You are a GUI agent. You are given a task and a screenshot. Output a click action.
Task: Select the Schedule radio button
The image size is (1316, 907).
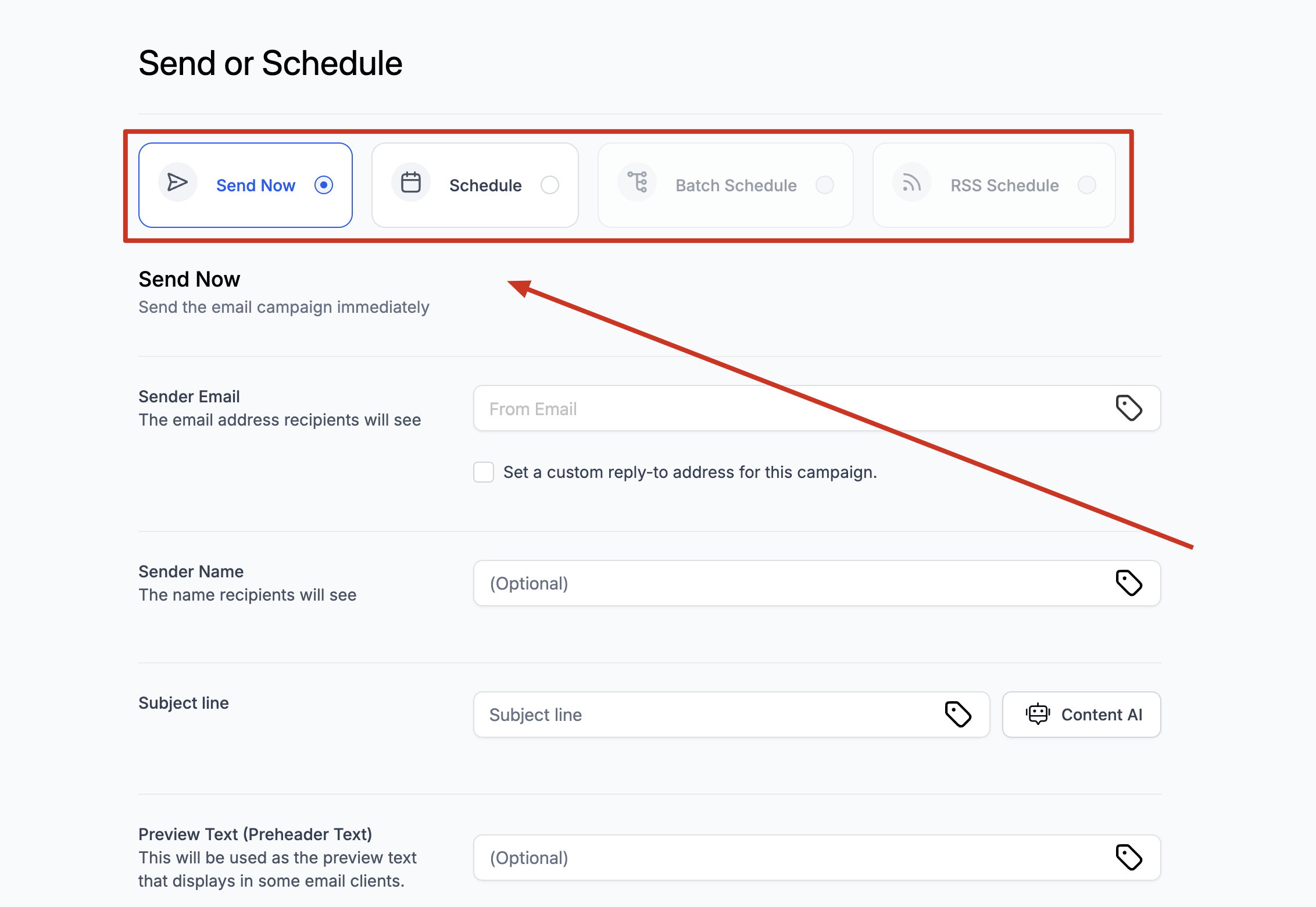[550, 185]
